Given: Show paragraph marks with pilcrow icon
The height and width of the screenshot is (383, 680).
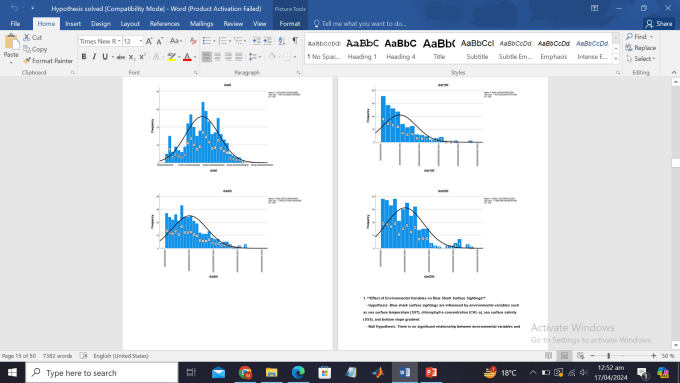Looking at the screenshot, I should pos(295,41).
